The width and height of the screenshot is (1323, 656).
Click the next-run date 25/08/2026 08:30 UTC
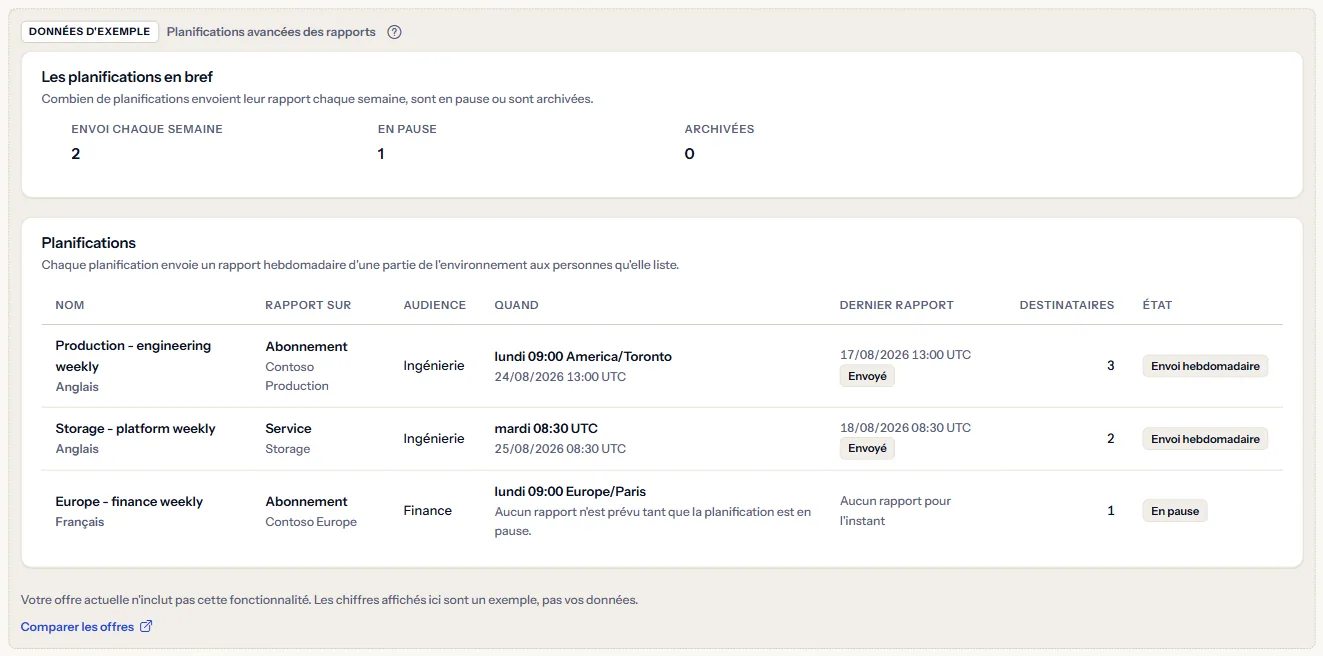560,449
